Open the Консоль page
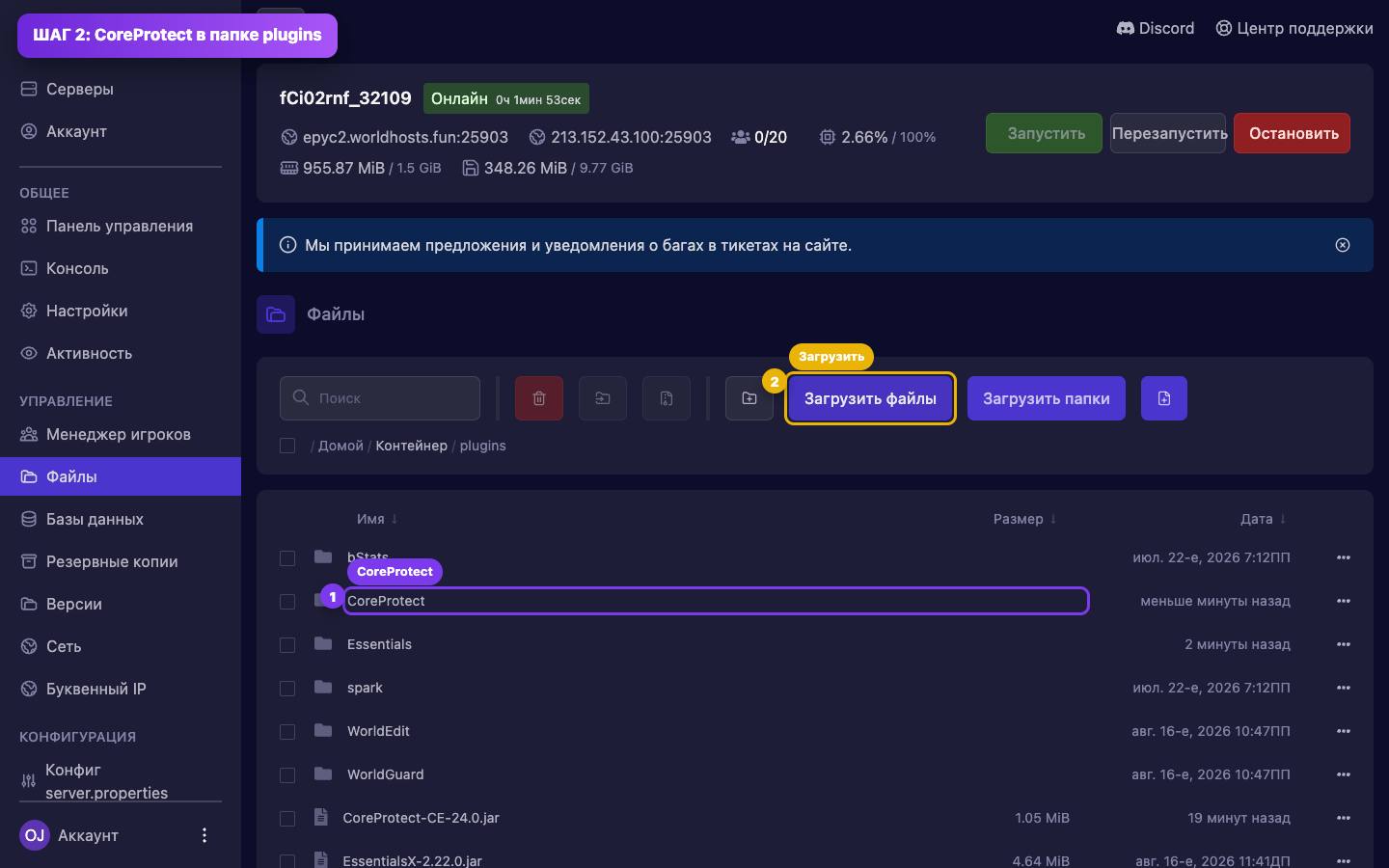This screenshot has width=1389, height=868. [x=121, y=268]
